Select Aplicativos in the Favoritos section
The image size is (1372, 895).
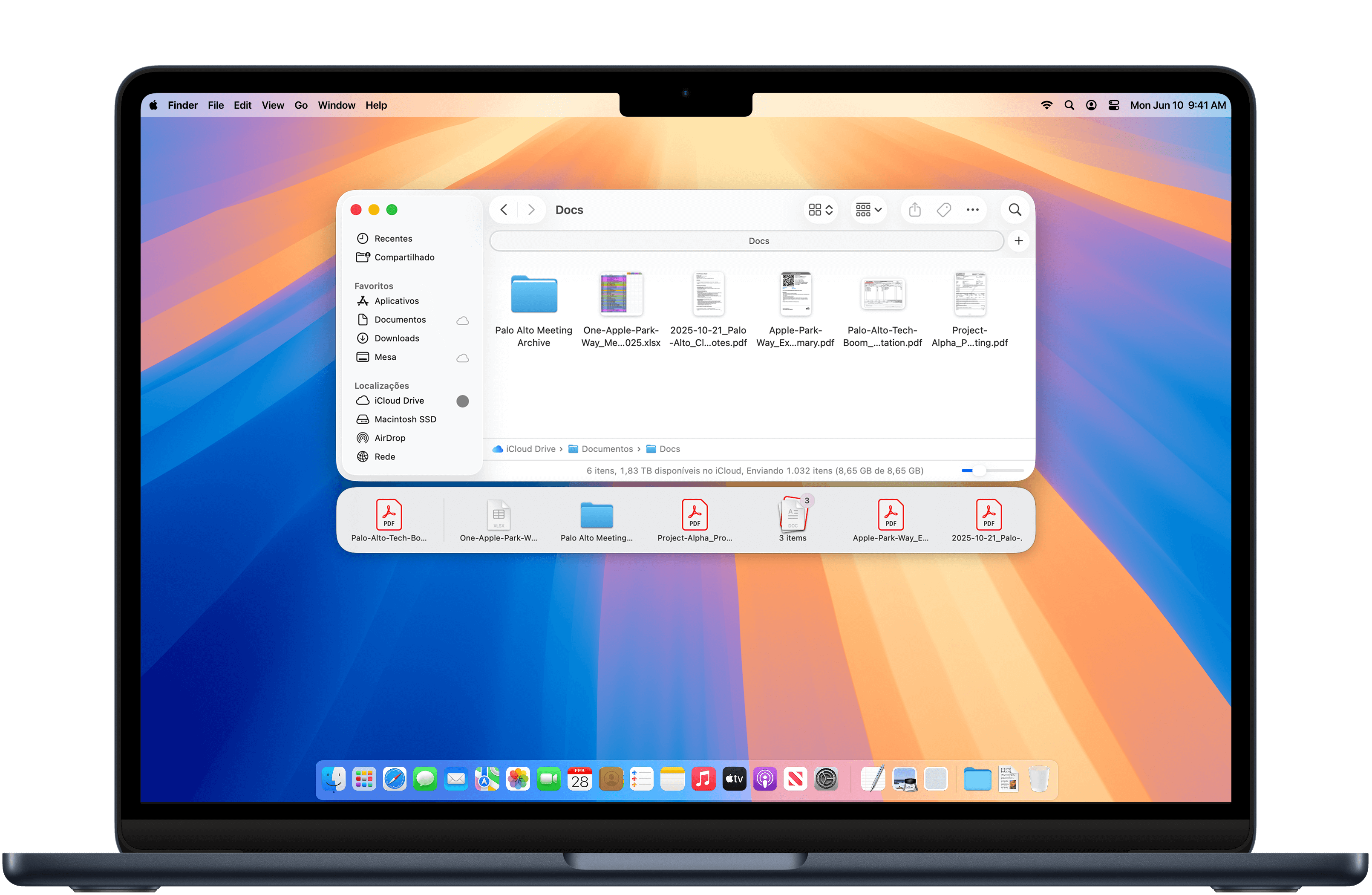point(397,300)
